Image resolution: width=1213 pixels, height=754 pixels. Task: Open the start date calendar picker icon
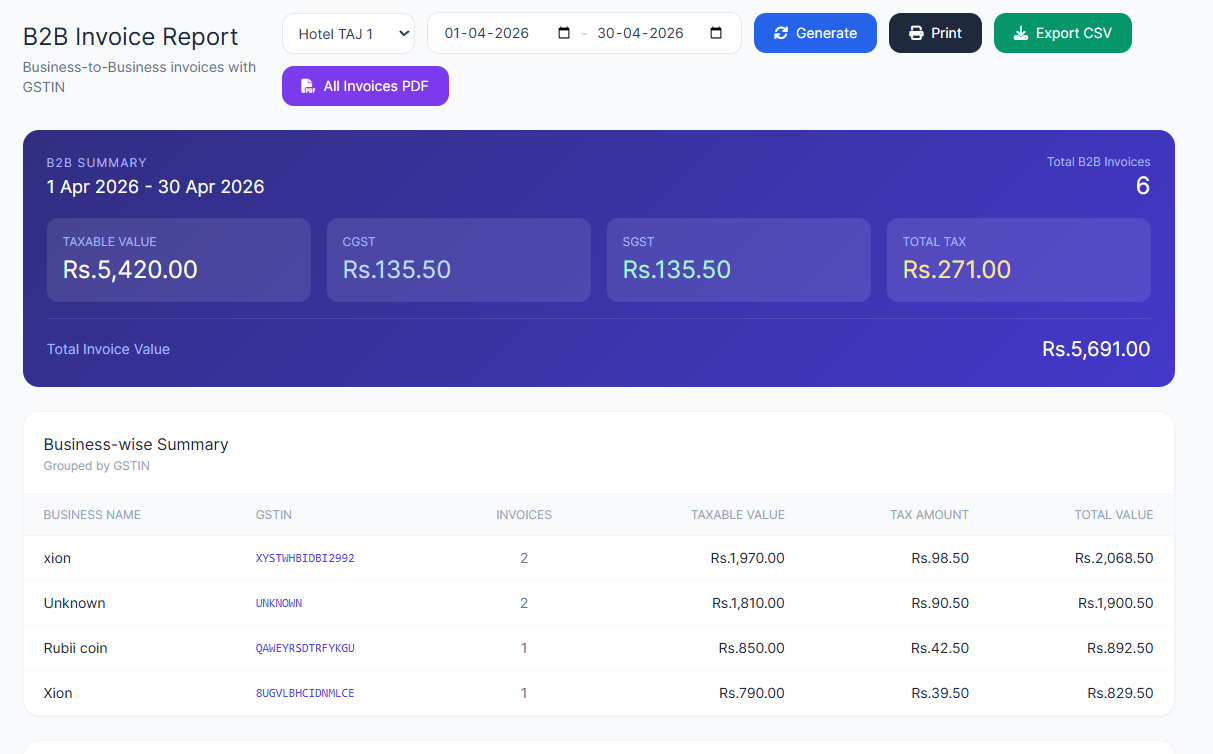point(564,33)
